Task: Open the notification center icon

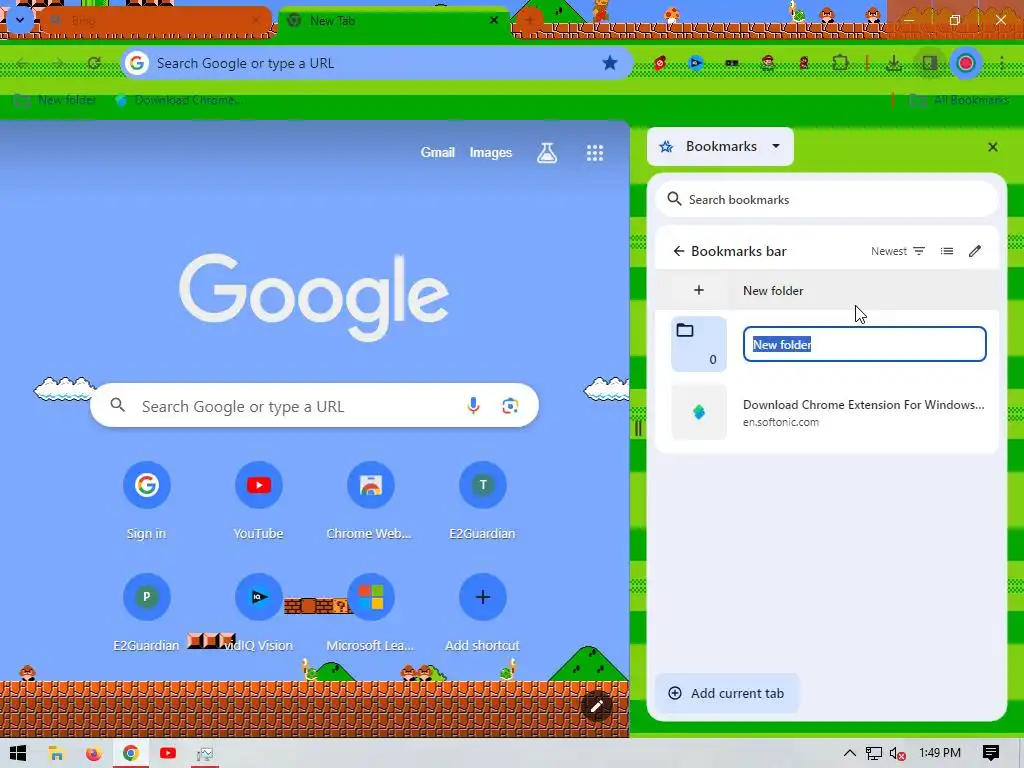Action: (x=990, y=753)
